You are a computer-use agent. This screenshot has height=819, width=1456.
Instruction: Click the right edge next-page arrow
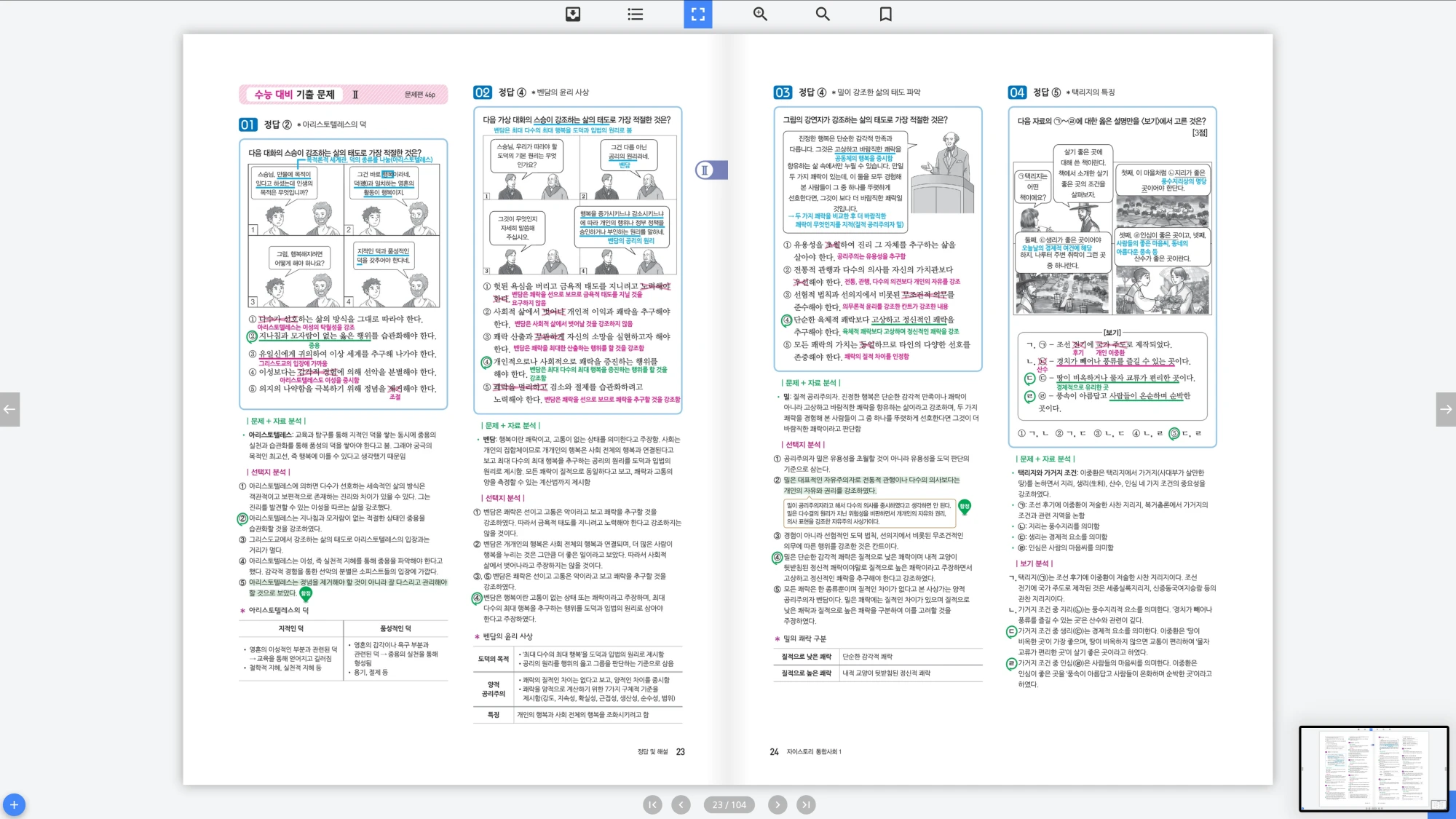point(1446,409)
